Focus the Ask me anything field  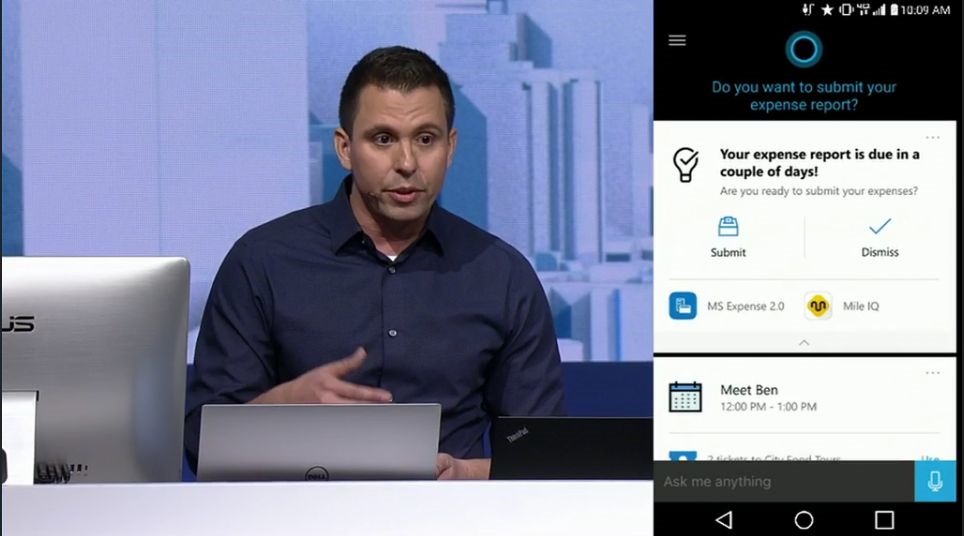pyautogui.click(x=784, y=481)
